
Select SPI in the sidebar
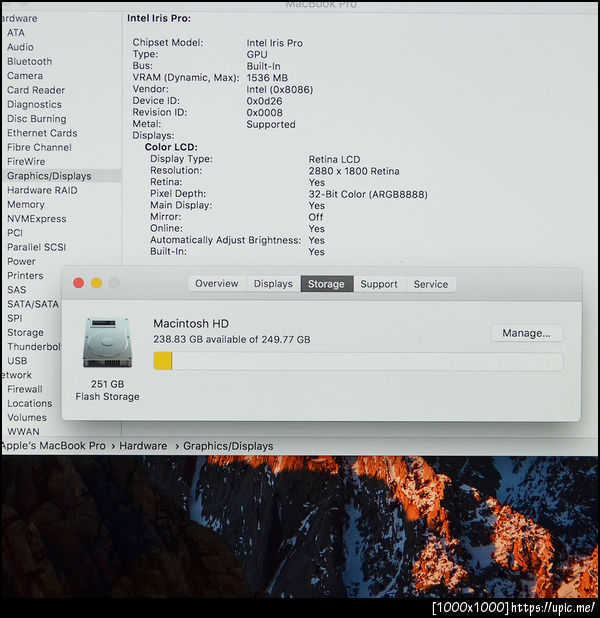[15, 318]
